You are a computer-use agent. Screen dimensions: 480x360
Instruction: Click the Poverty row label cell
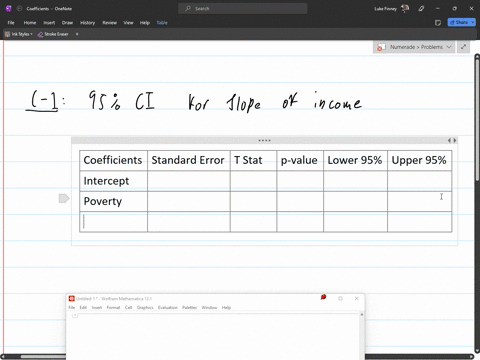tap(113, 201)
